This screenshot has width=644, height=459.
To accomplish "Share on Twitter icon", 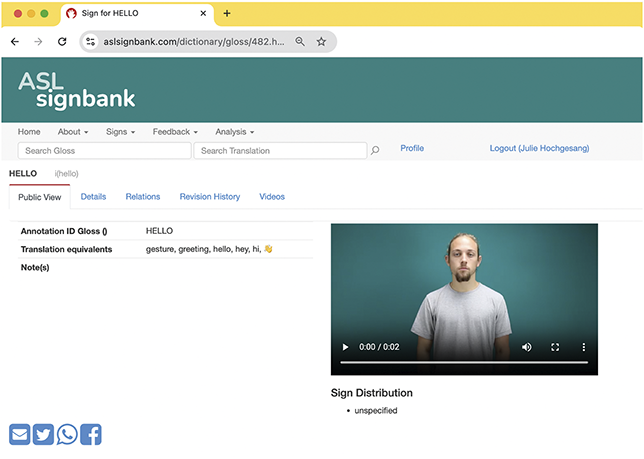I will 43,434.
